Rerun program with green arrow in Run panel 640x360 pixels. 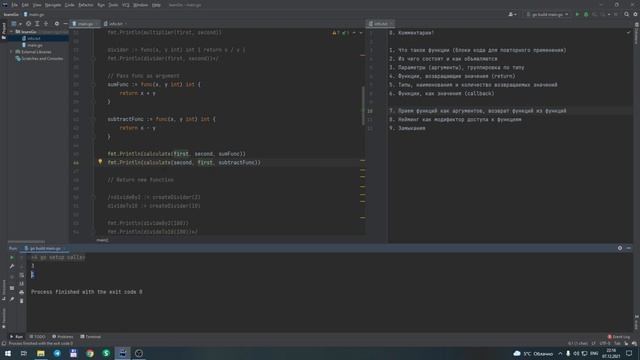[x=12, y=258]
